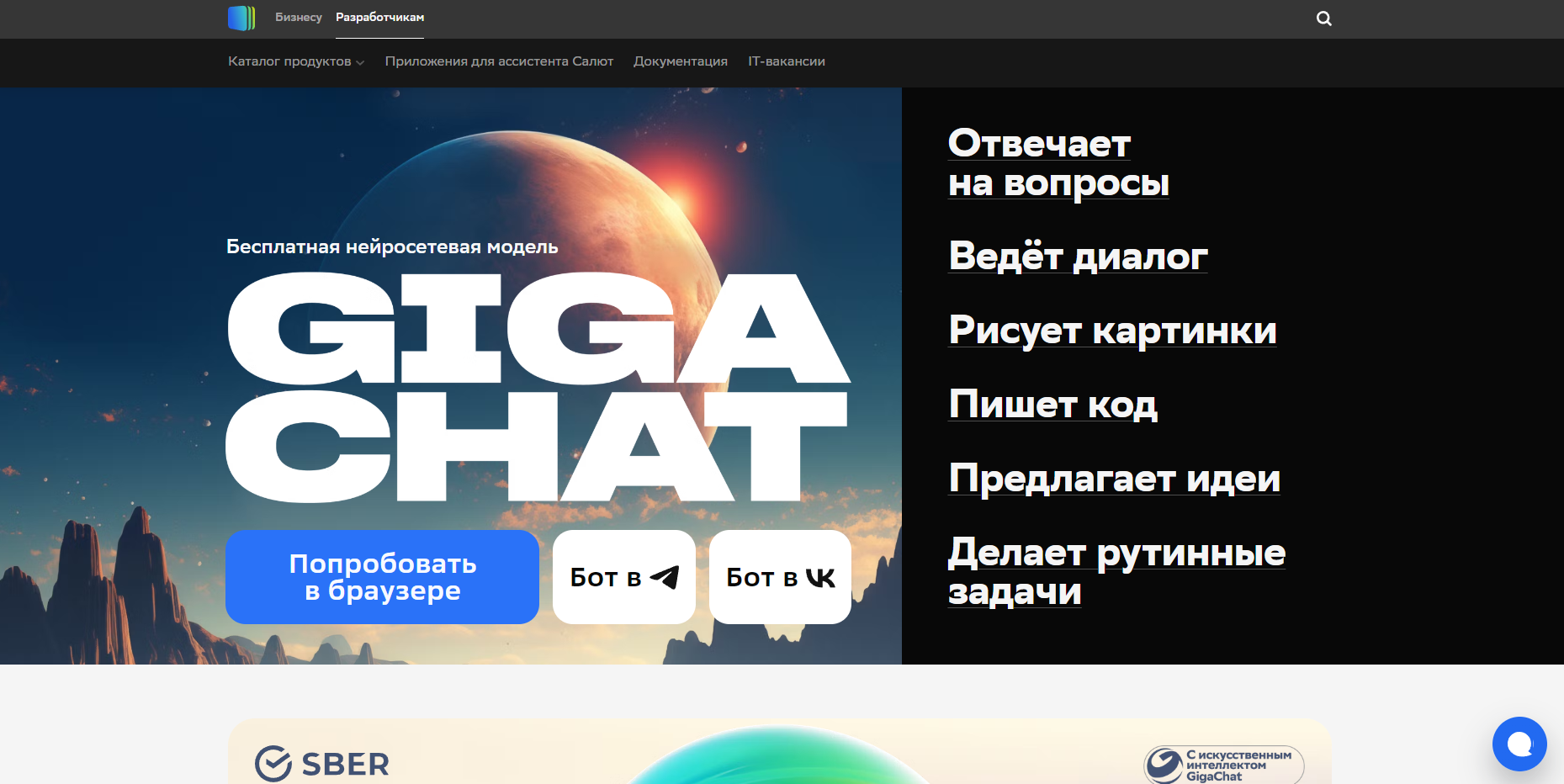1564x784 pixels.
Task: Click the Sber developers logo icon
Action: point(241,18)
